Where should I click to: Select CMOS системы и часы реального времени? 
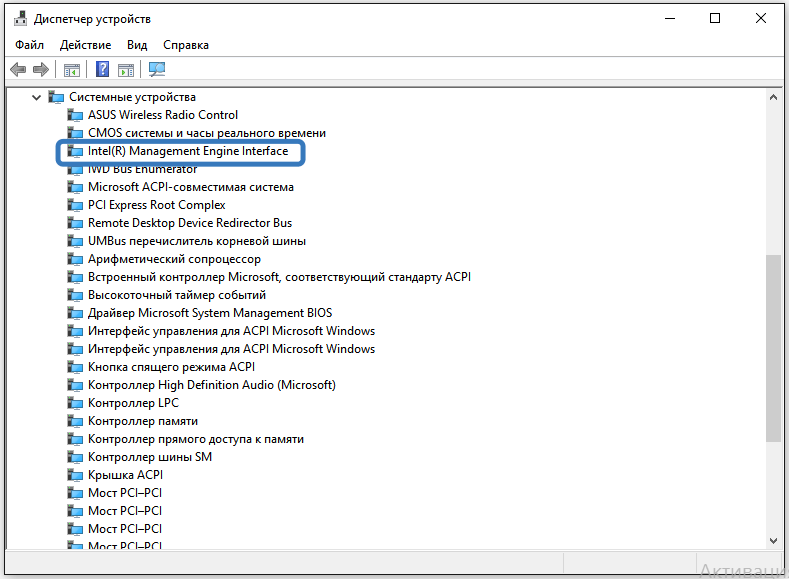pyautogui.click(x=207, y=133)
